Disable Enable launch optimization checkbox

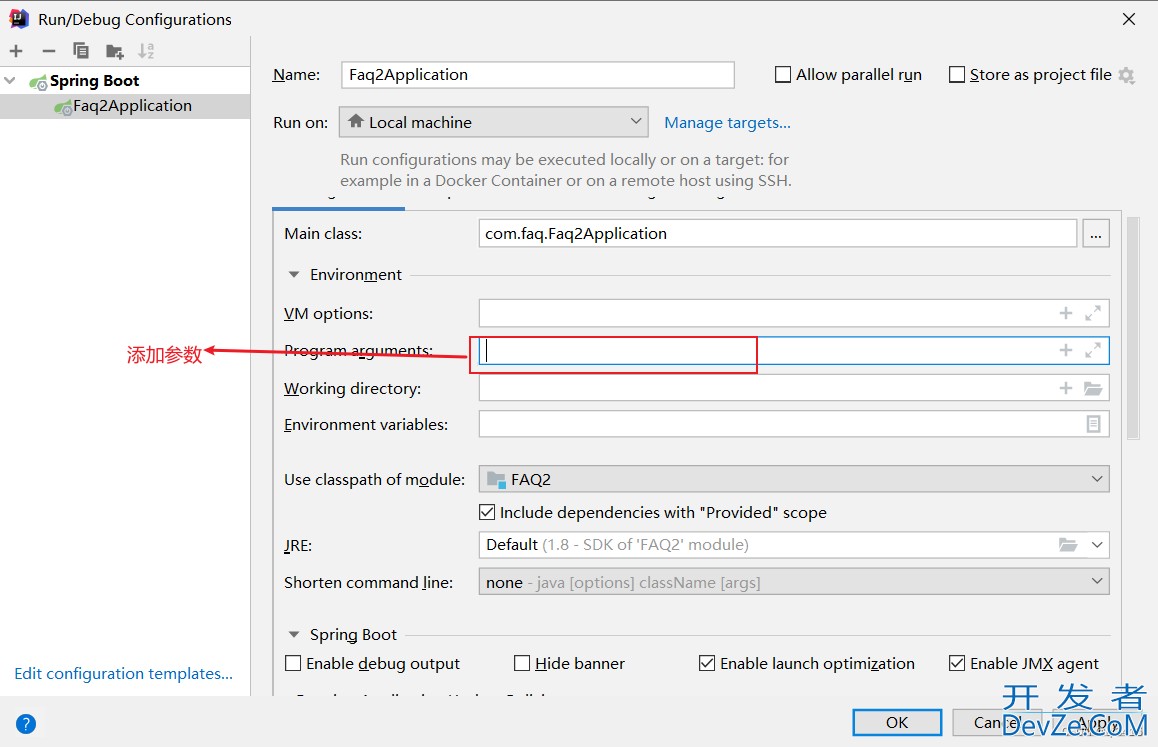pos(707,664)
